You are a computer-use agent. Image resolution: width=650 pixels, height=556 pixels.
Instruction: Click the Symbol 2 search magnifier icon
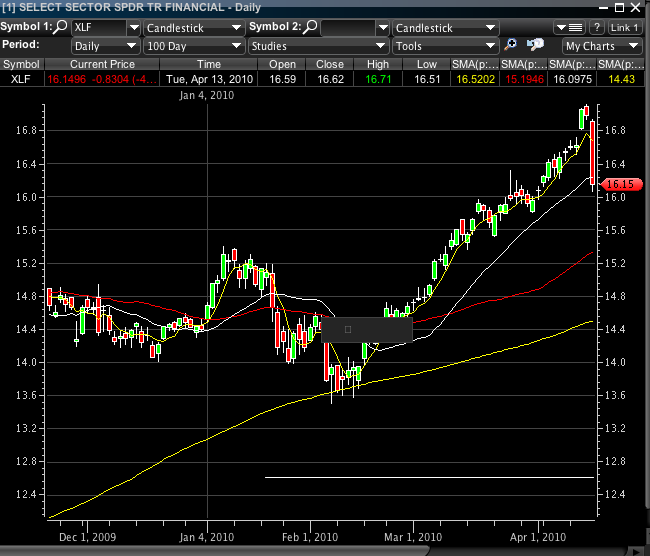pos(311,28)
